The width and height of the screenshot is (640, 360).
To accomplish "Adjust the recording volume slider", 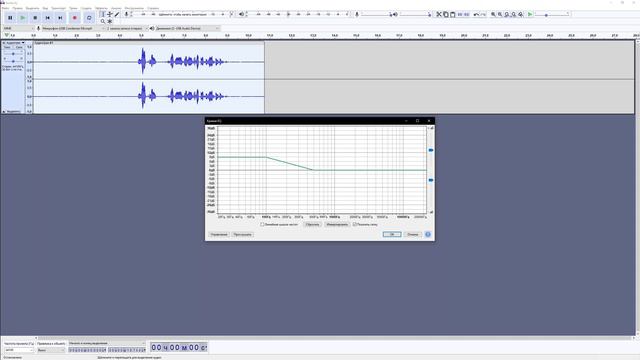I will pos(376,14).
